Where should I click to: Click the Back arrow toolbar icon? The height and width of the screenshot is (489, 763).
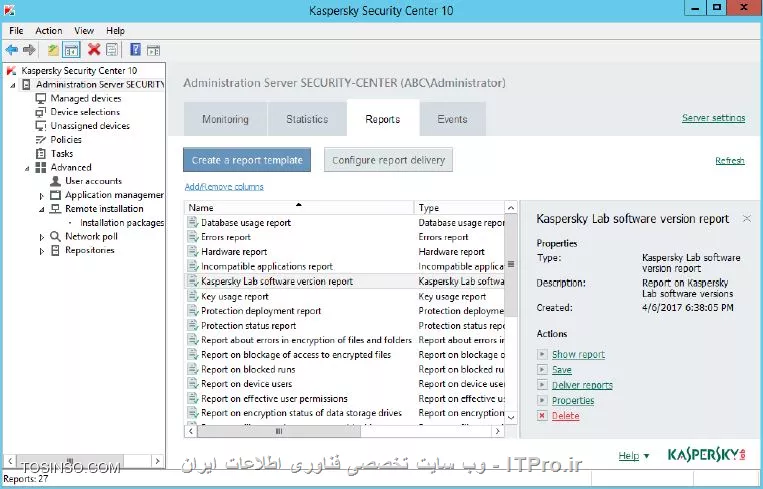(12, 50)
